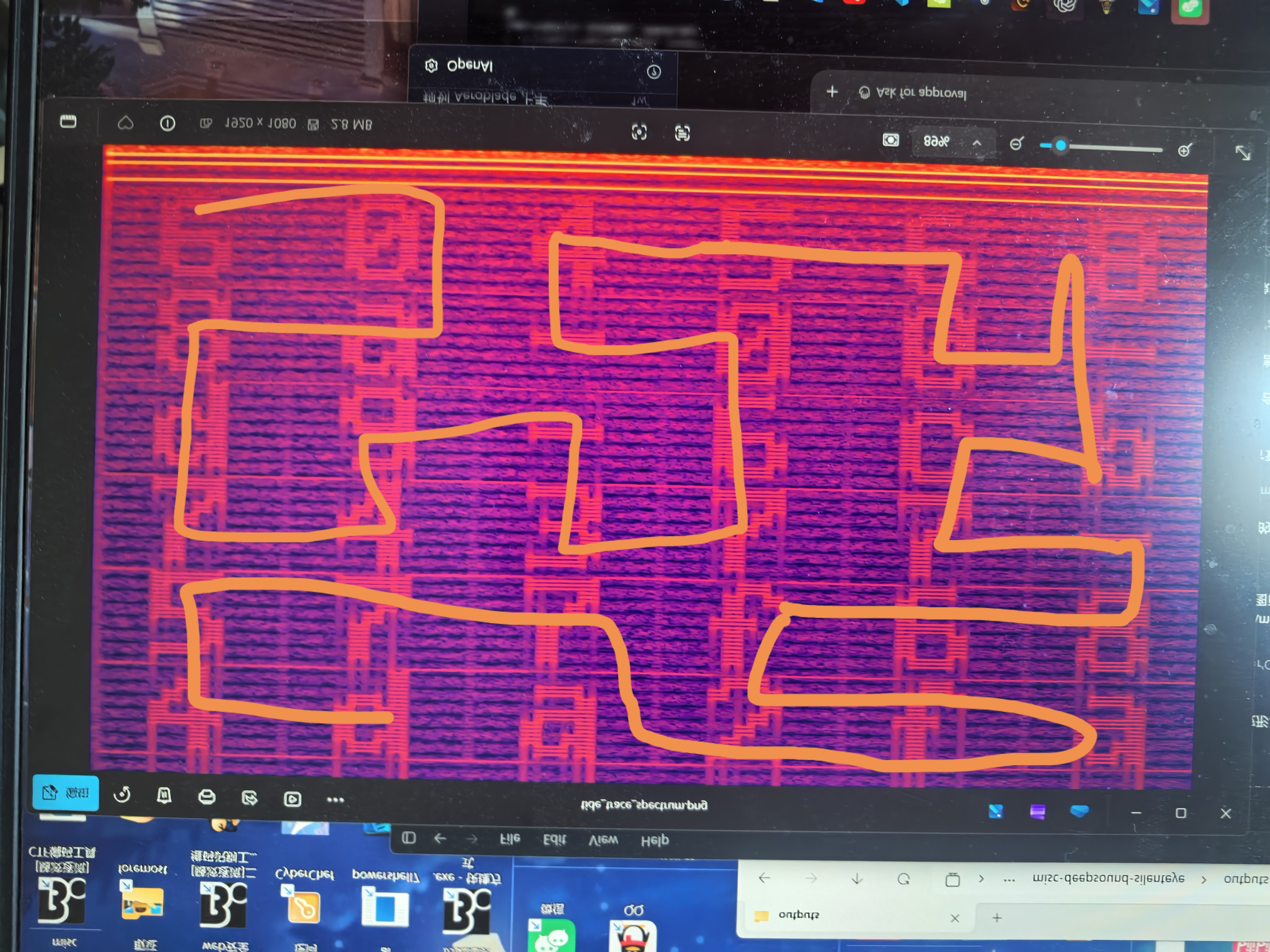Screen dimensions: 1270x952
Task: Show file info with the info icon
Action: (168, 123)
